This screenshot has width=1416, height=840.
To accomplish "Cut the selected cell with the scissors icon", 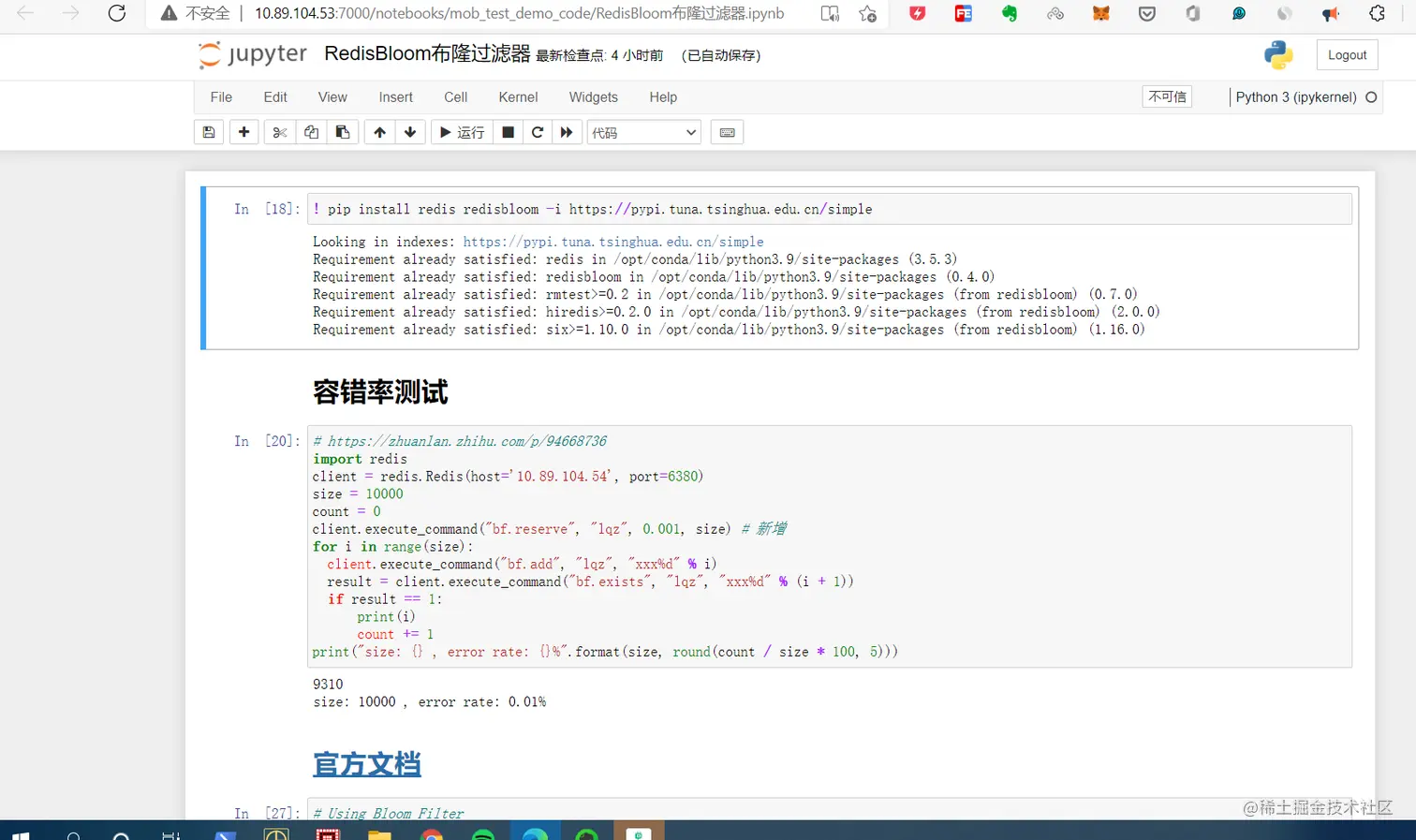I will coord(279,132).
